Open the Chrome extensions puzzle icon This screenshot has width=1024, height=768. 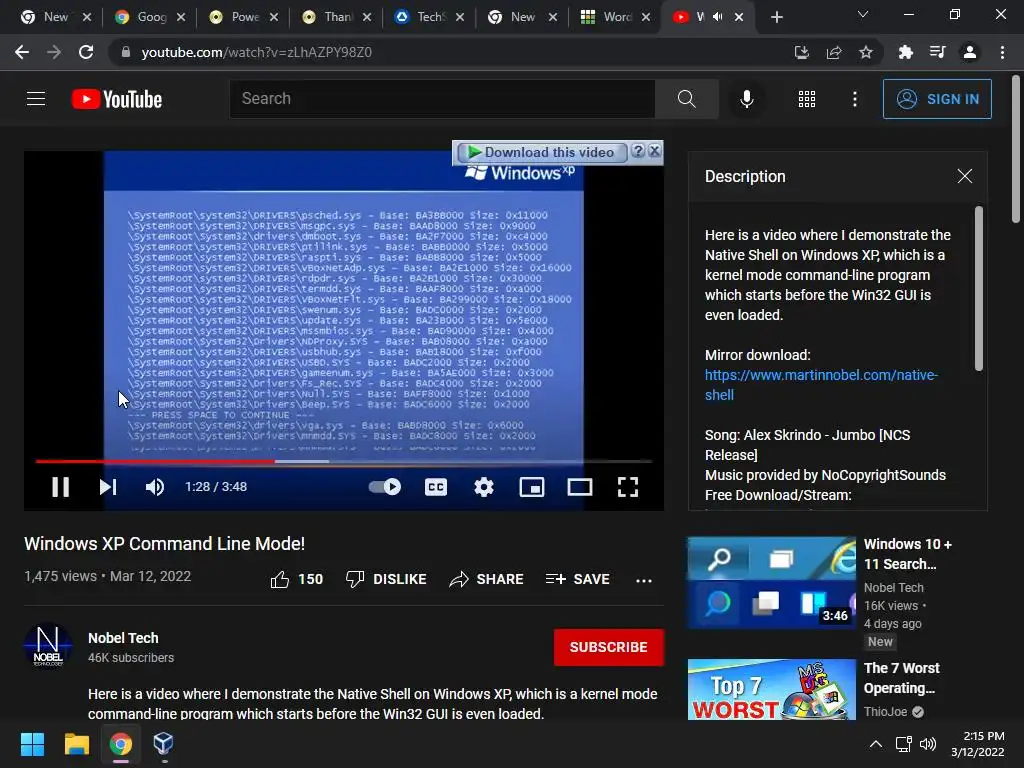point(905,52)
